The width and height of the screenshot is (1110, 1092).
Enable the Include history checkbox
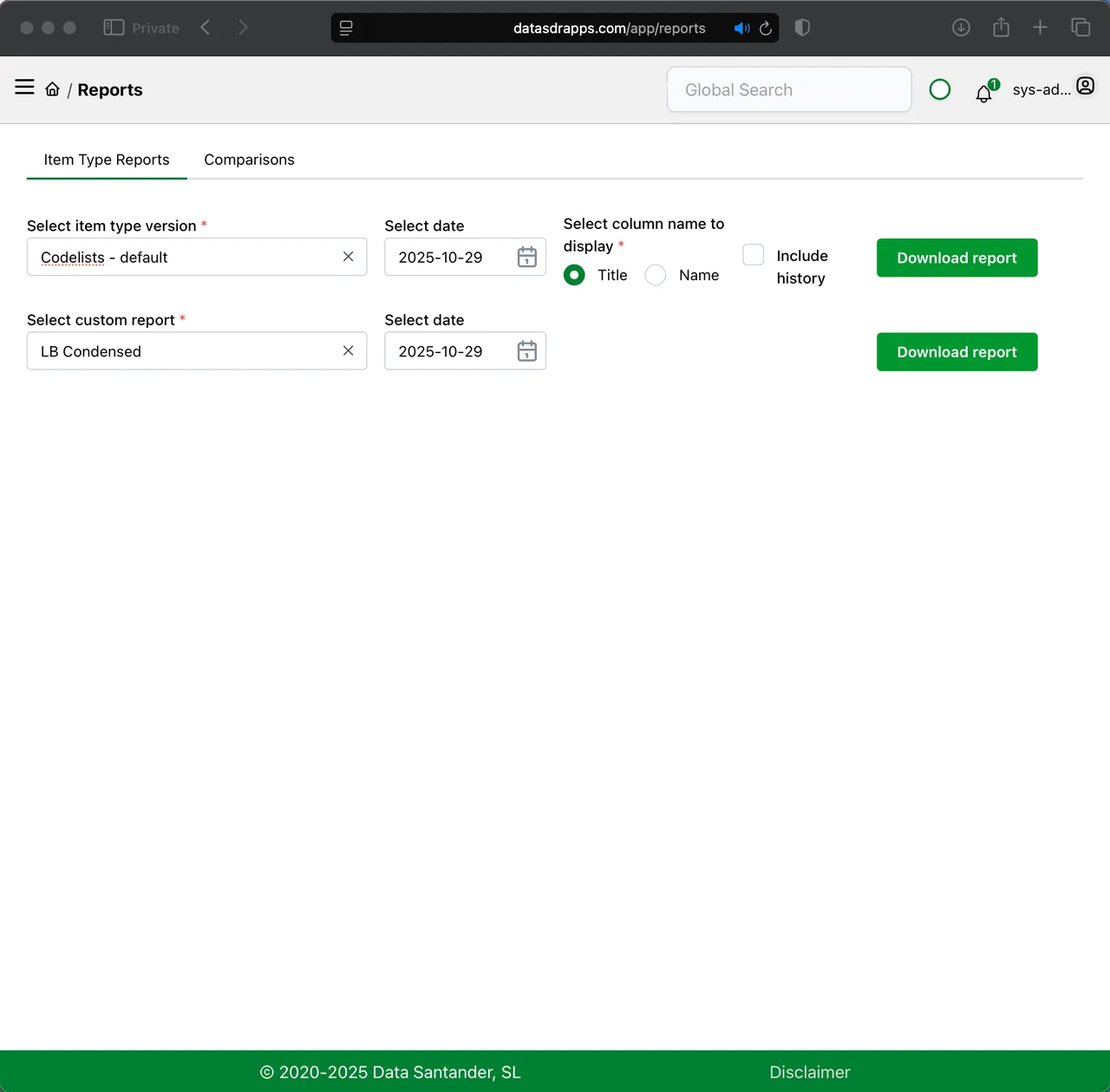pos(753,254)
